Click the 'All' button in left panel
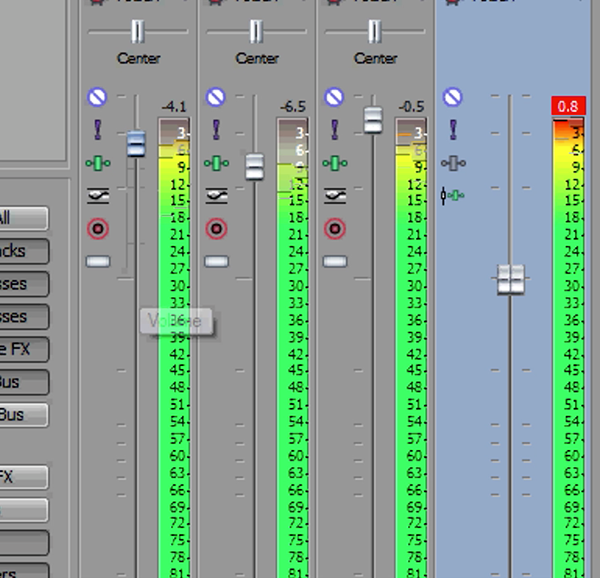Viewport: 600px width, 578px height. point(24,218)
